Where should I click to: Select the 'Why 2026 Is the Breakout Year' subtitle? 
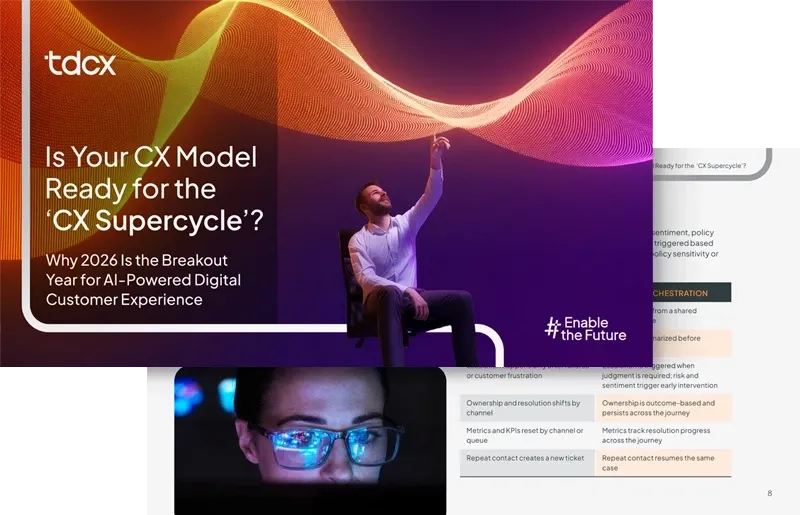pyautogui.click(x=143, y=280)
